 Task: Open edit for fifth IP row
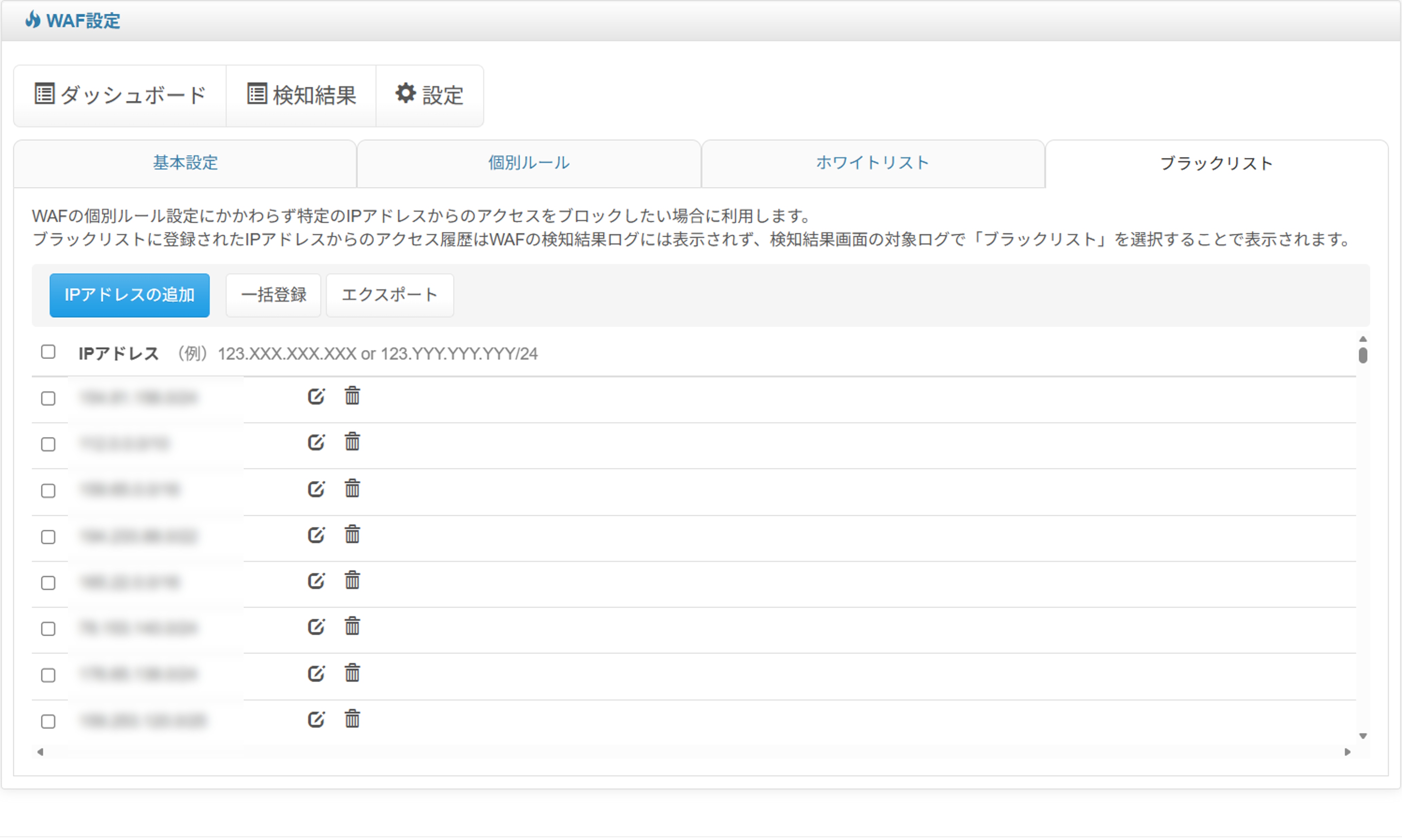tap(316, 581)
